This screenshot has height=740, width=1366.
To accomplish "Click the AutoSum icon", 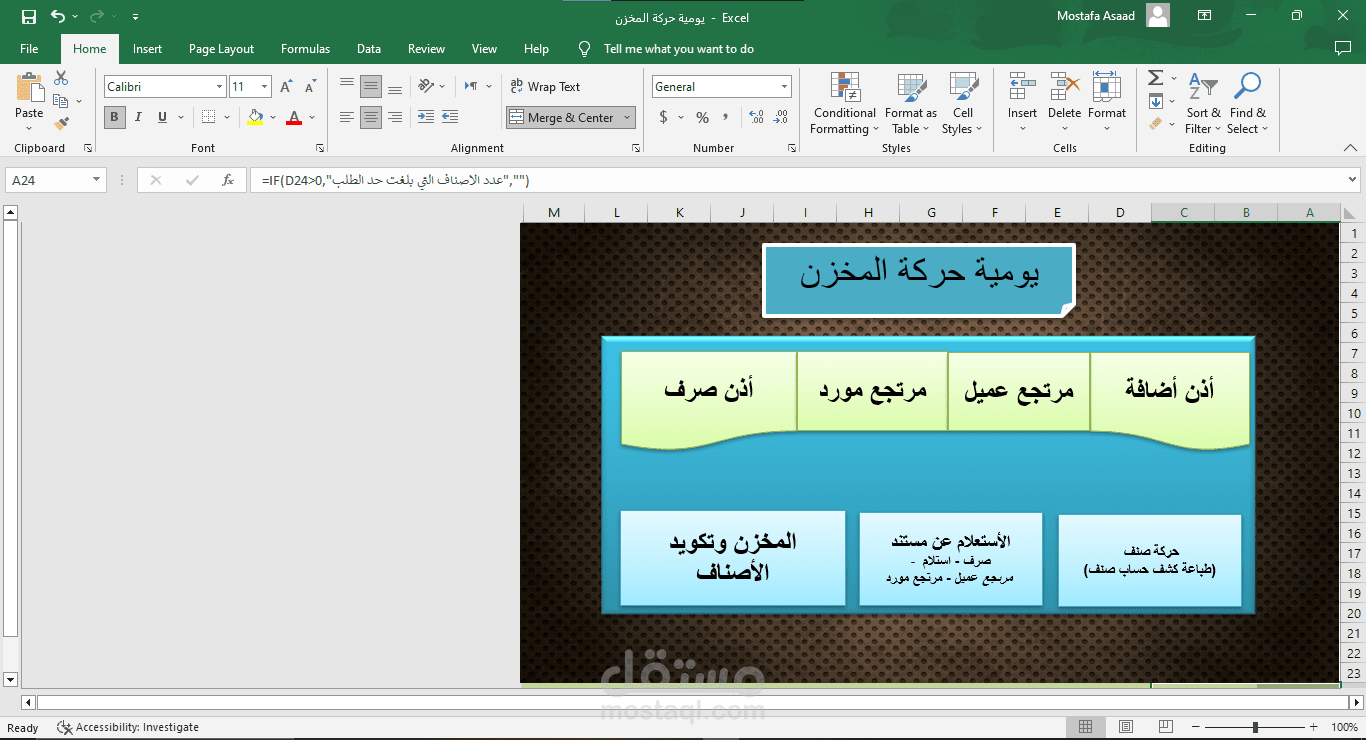I will [1155, 80].
